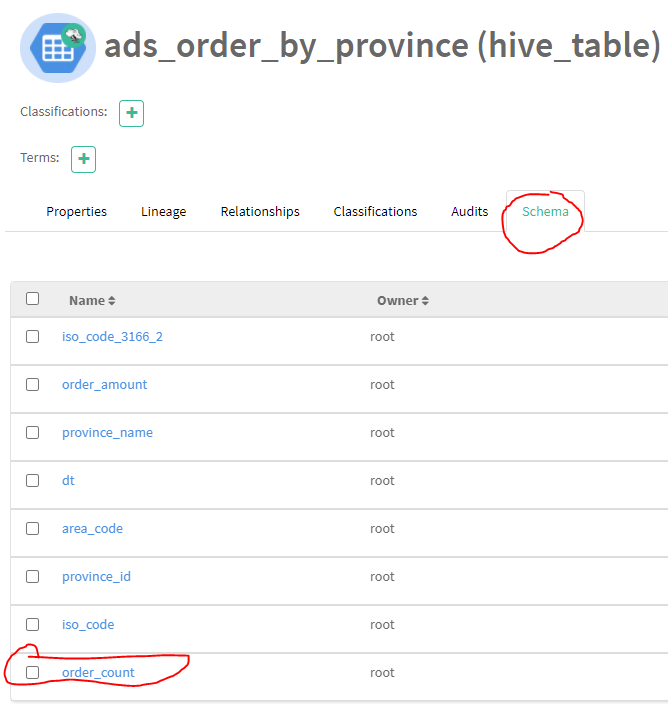Check the order_amount row checkbox
Image resolution: width=668 pixels, height=721 pixels.
point(33,384)
